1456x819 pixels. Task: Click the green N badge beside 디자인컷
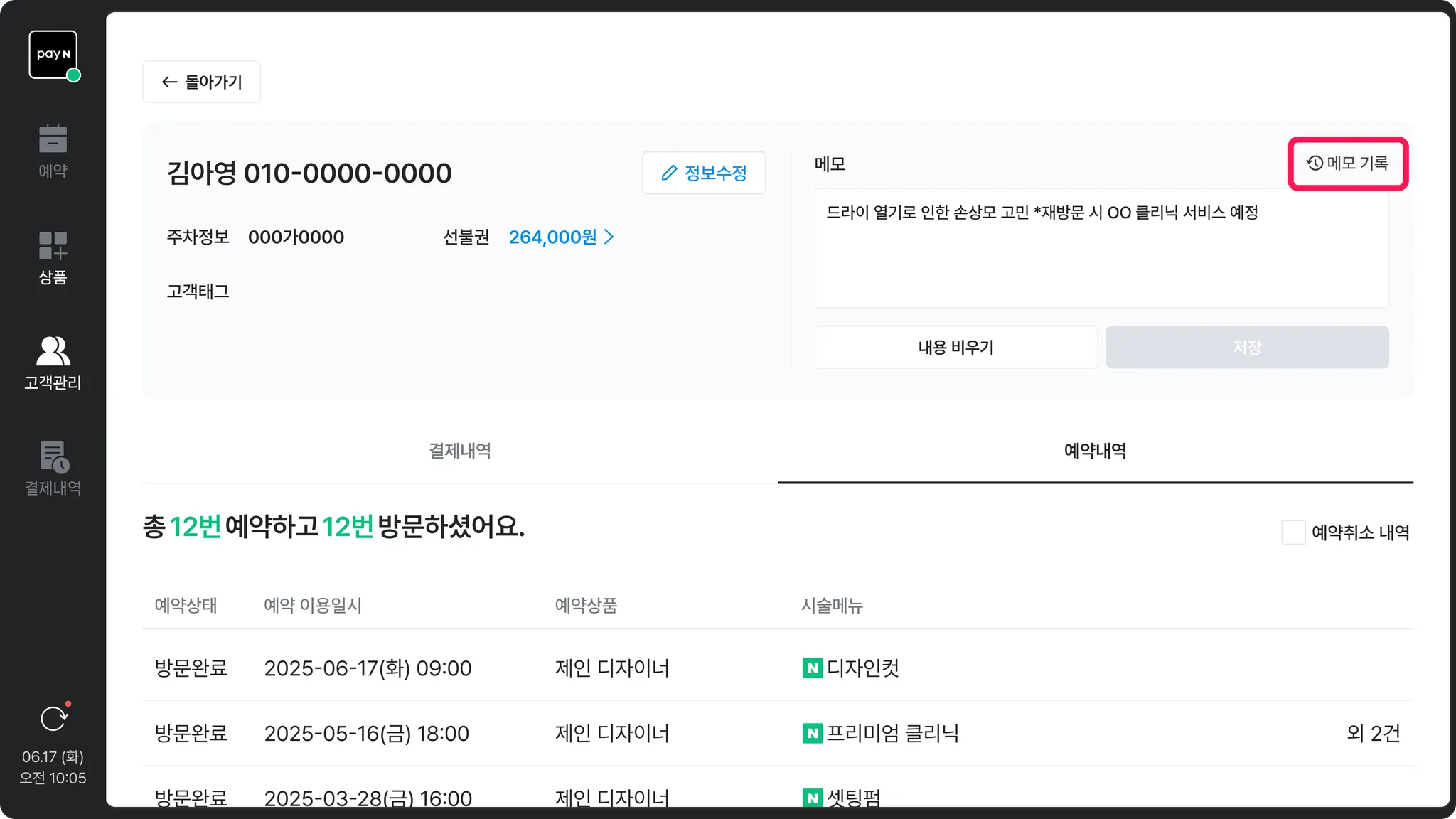click(x=812, y=668)
